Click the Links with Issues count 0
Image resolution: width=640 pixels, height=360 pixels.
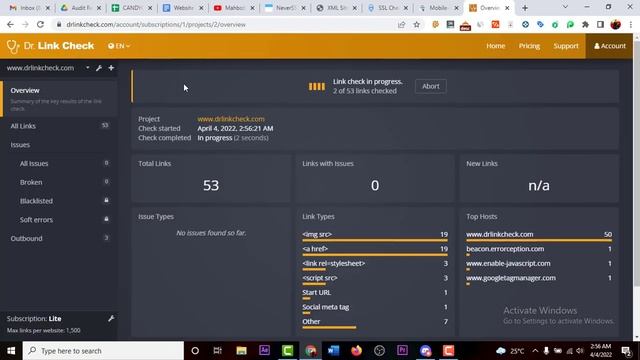point(375,185)
